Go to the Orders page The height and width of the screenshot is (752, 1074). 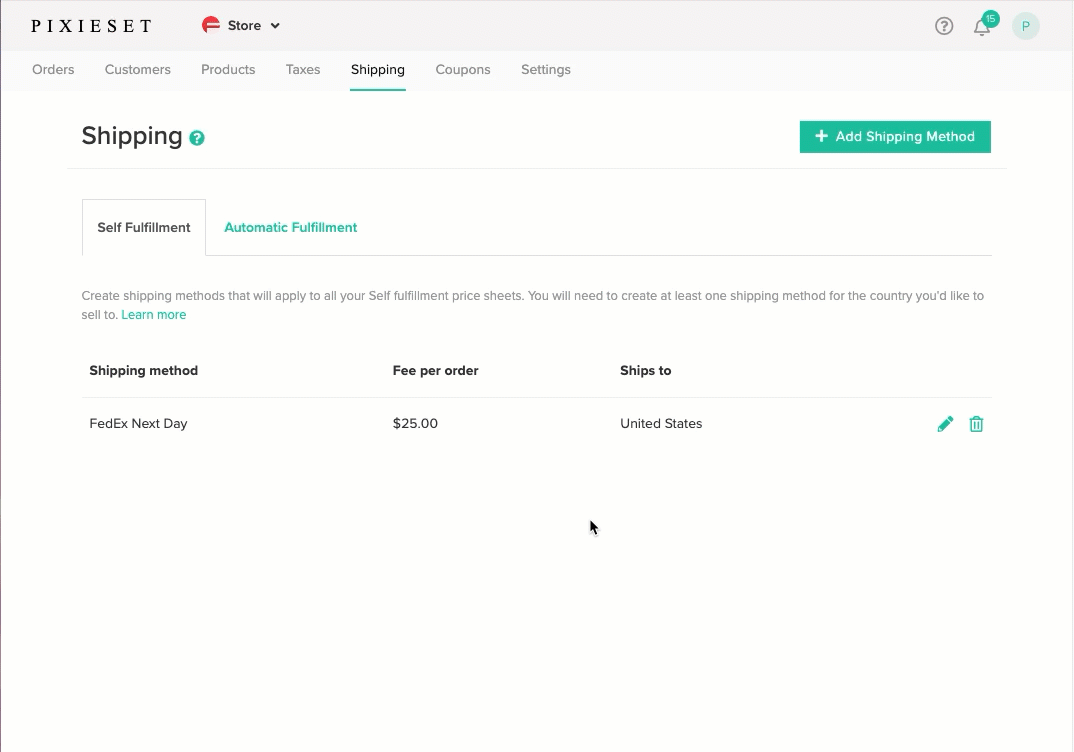click(53, 69)
